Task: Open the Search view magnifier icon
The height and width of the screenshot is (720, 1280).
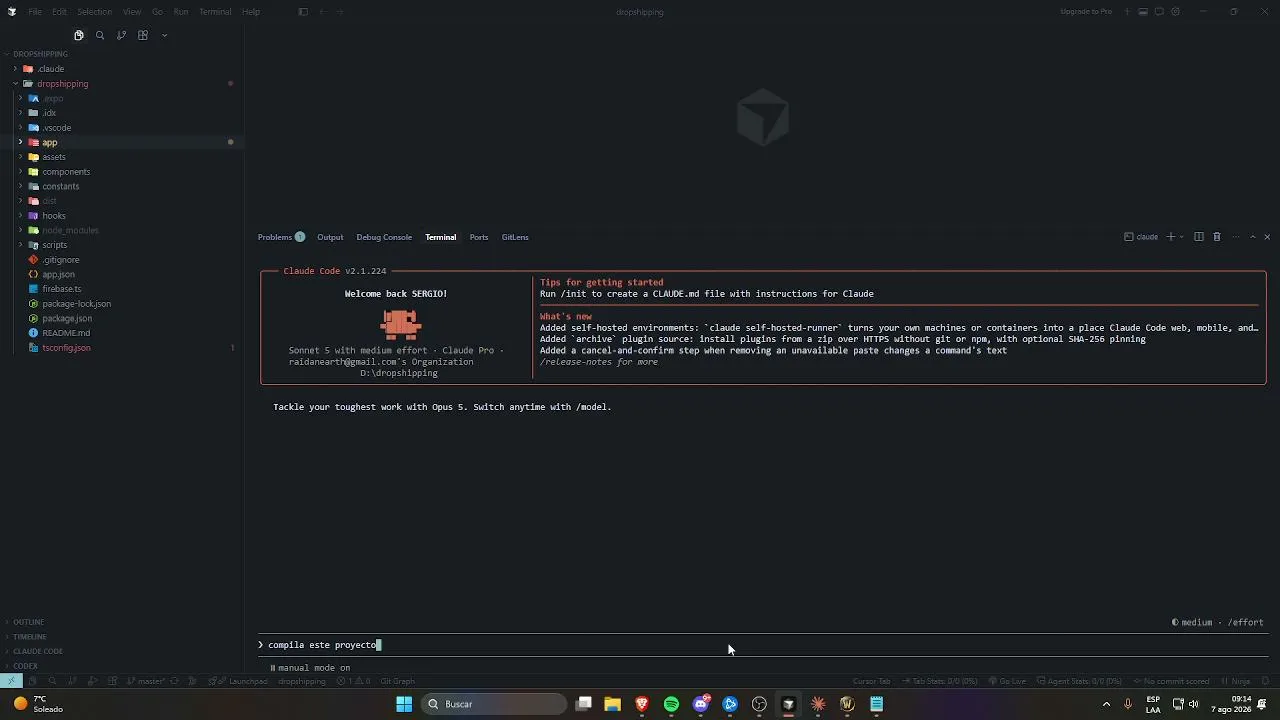Action: coord(100,35)
